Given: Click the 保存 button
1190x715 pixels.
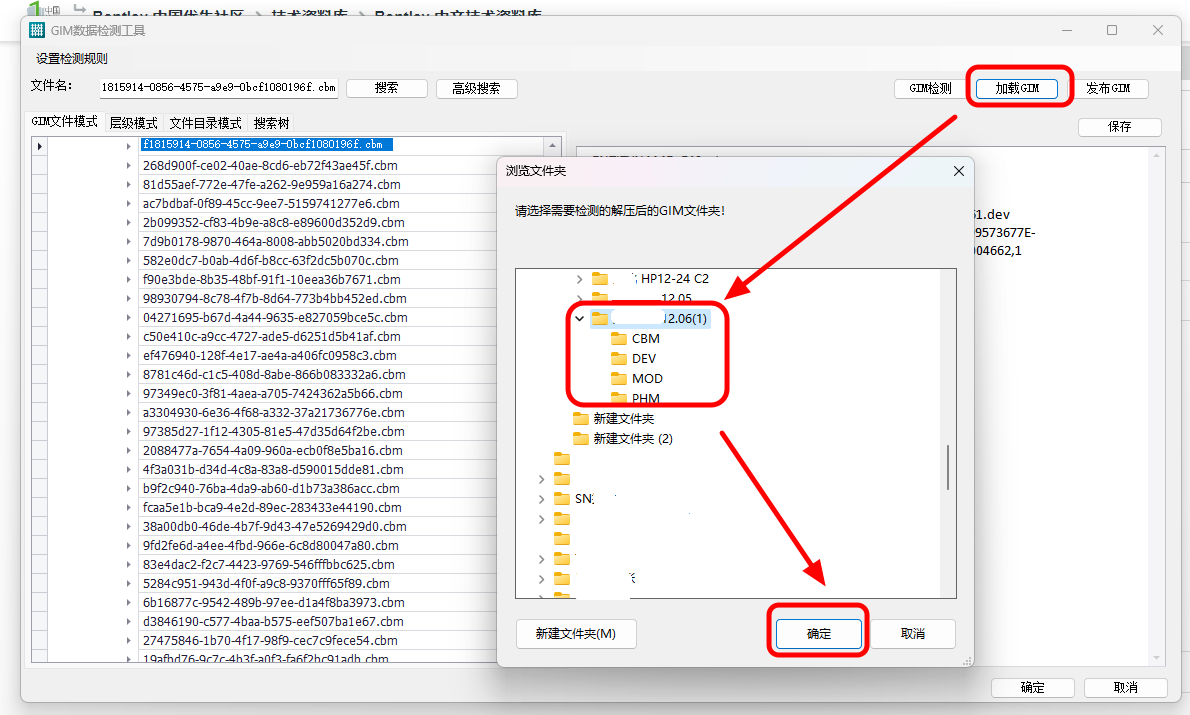Looking at the screenshot, I should tap(1119, 127).
